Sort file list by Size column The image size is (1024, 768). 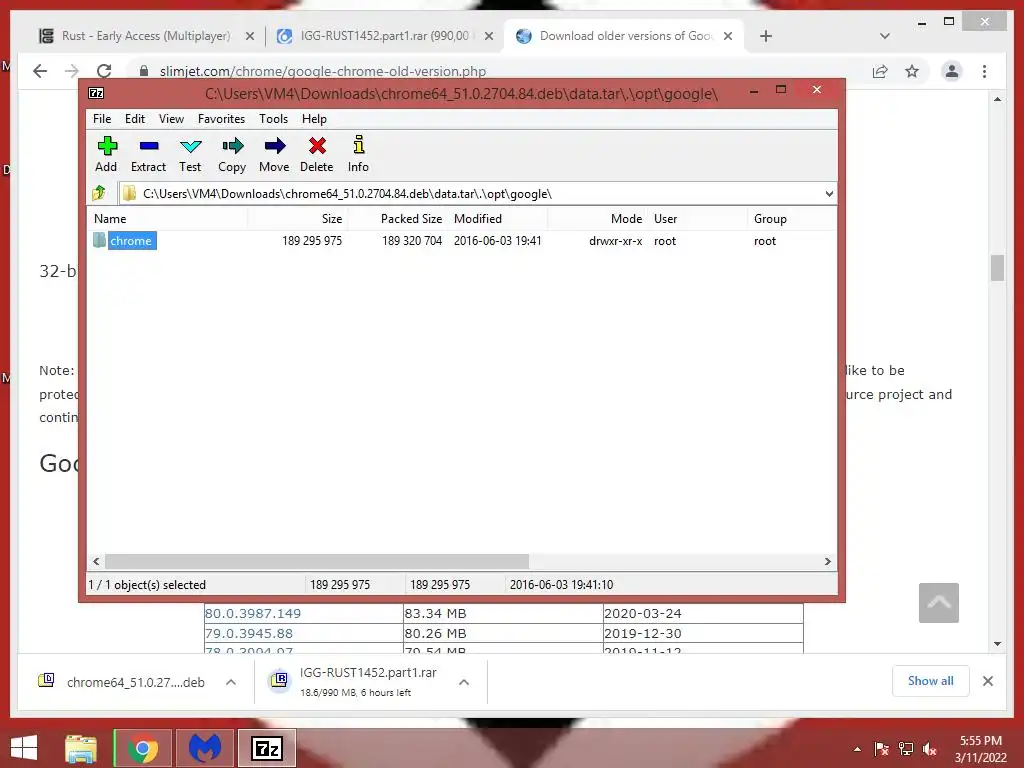[298, 219]
